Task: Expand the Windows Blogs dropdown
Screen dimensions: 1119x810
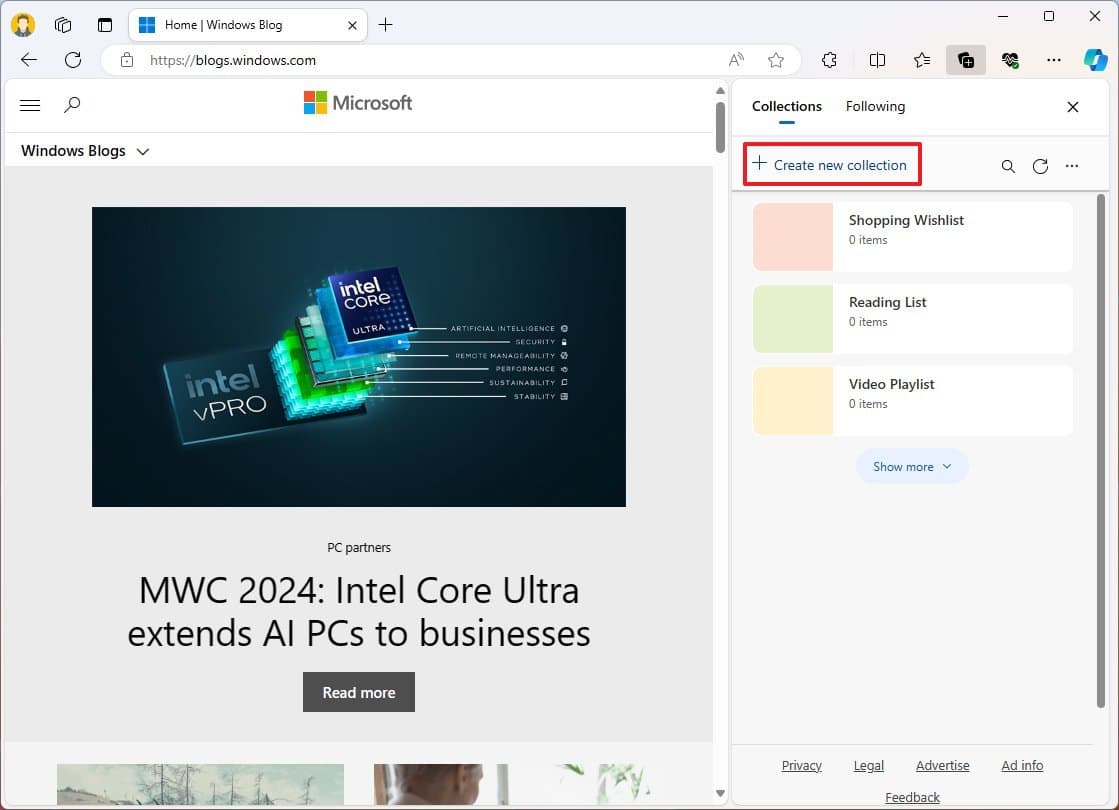Action: coord(142,152)
